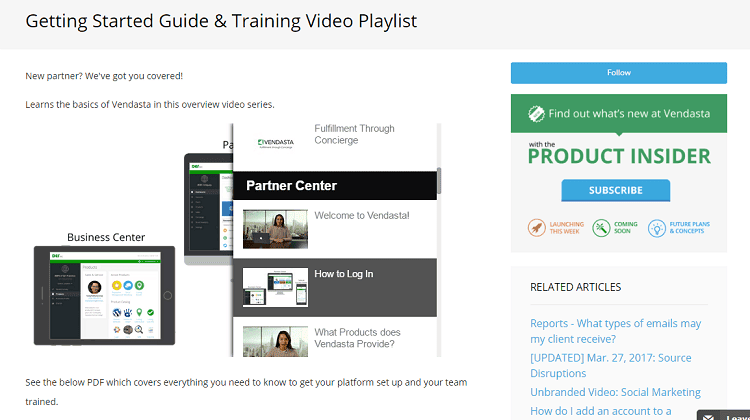Click the Find out what's new at Vendasta banner
Screen dimensions: 750x420
point(618,113)
